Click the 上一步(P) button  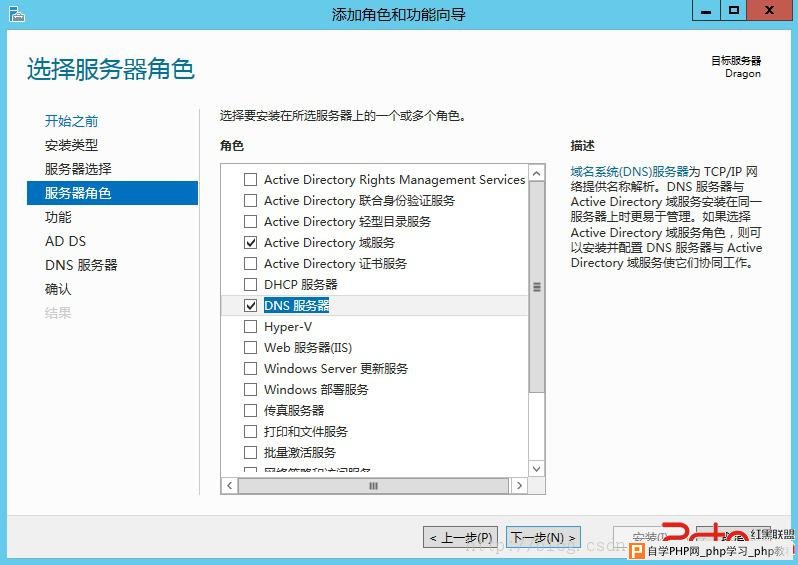point(461,538)
